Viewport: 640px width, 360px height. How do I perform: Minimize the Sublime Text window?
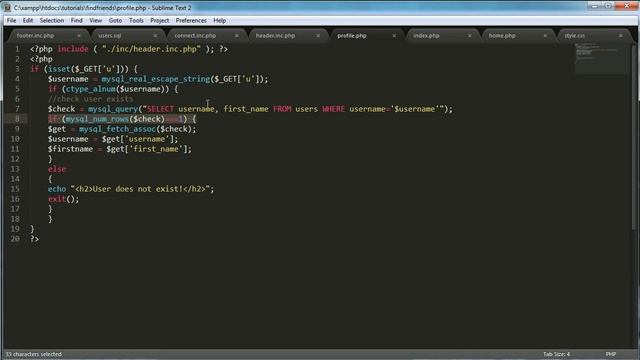coord(595,6)
